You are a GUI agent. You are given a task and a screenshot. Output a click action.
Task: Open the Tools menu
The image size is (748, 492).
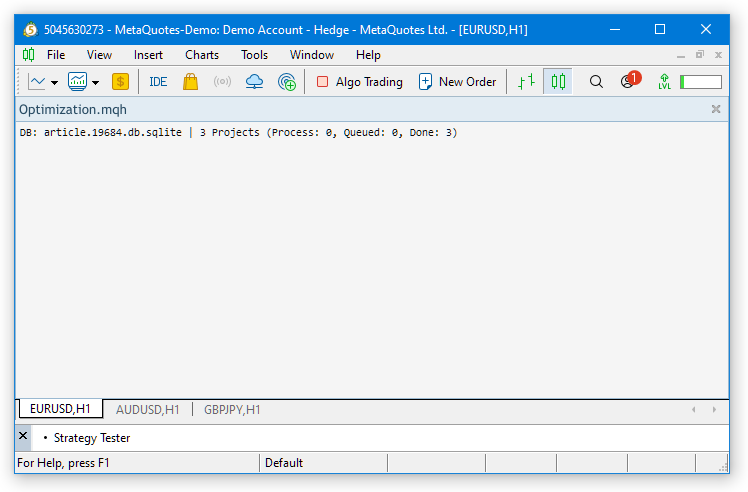pos(254,55)
